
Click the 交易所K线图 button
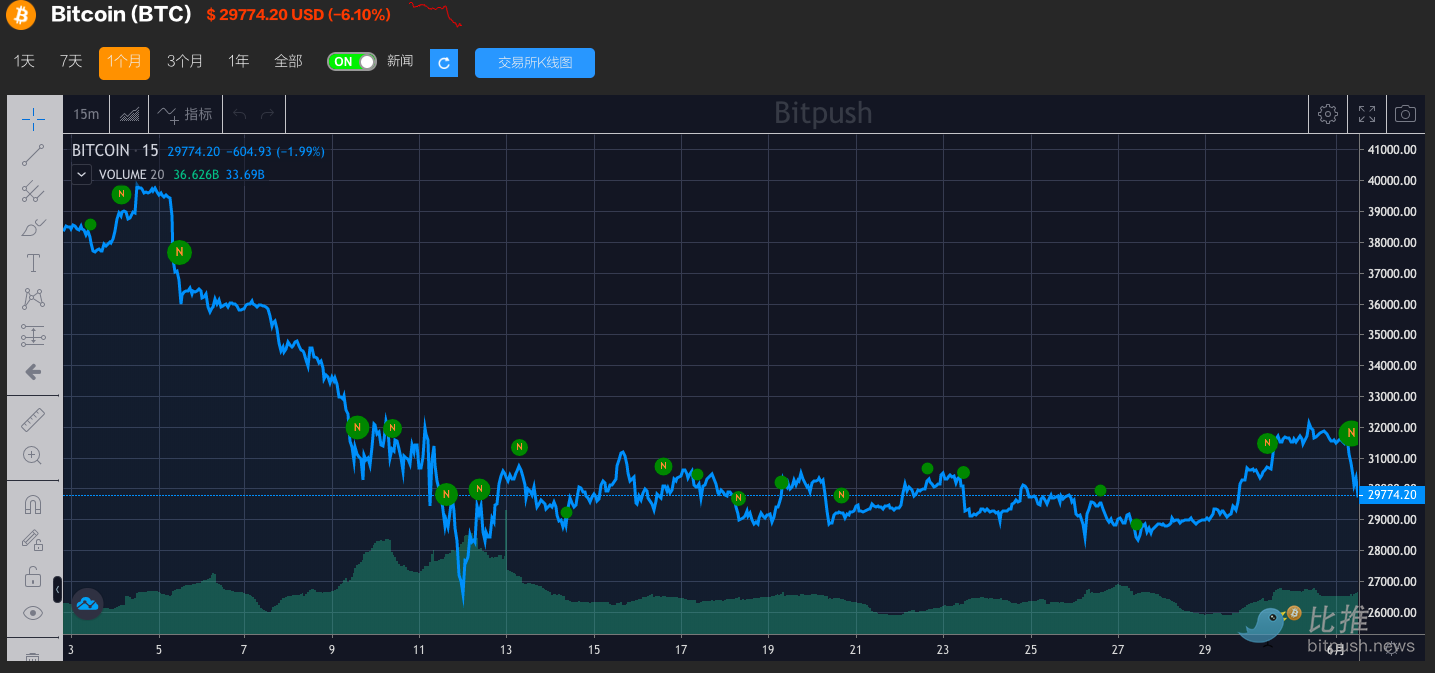(535, 62)
